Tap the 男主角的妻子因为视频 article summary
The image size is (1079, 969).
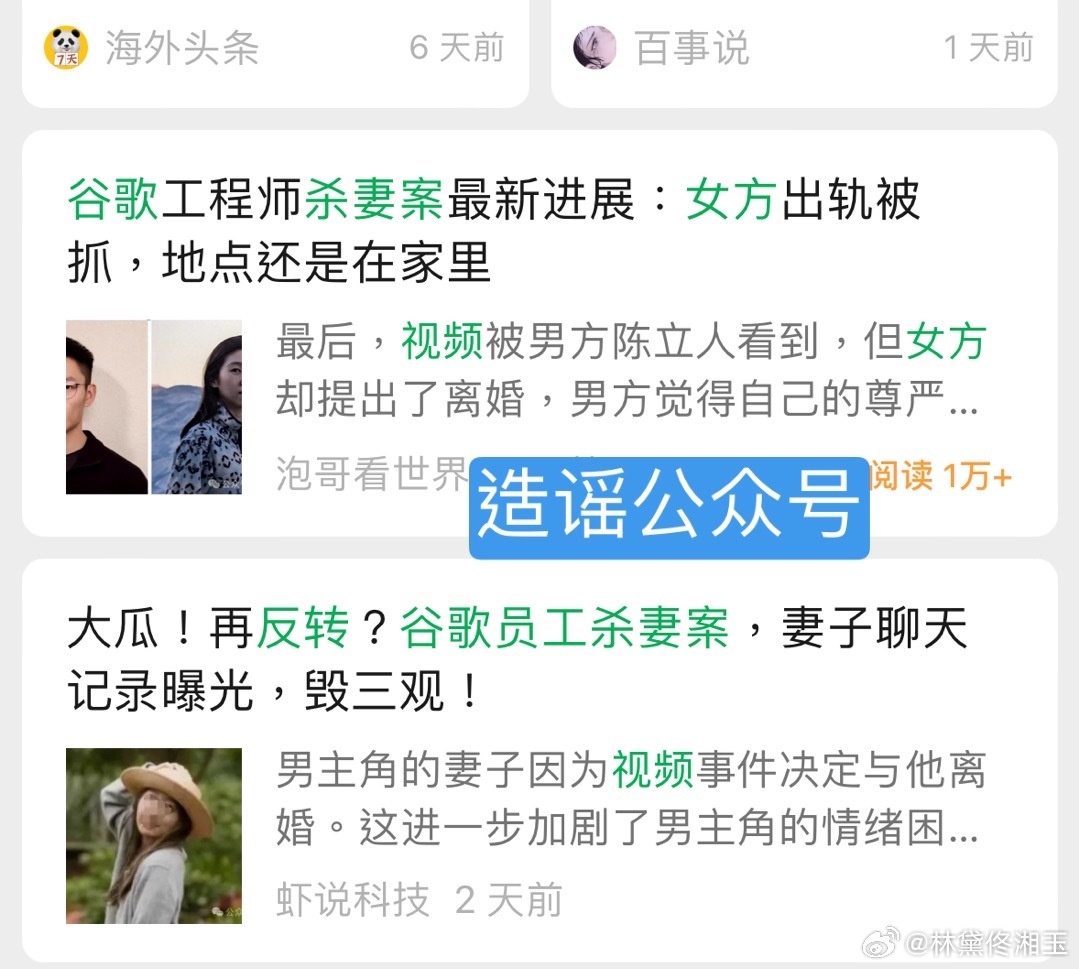click(632, 798)
